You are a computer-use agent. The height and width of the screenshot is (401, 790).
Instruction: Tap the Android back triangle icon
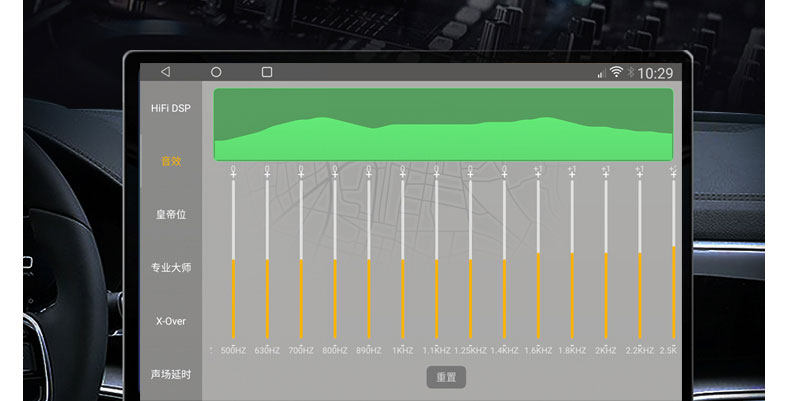click(x=165, y=72)
